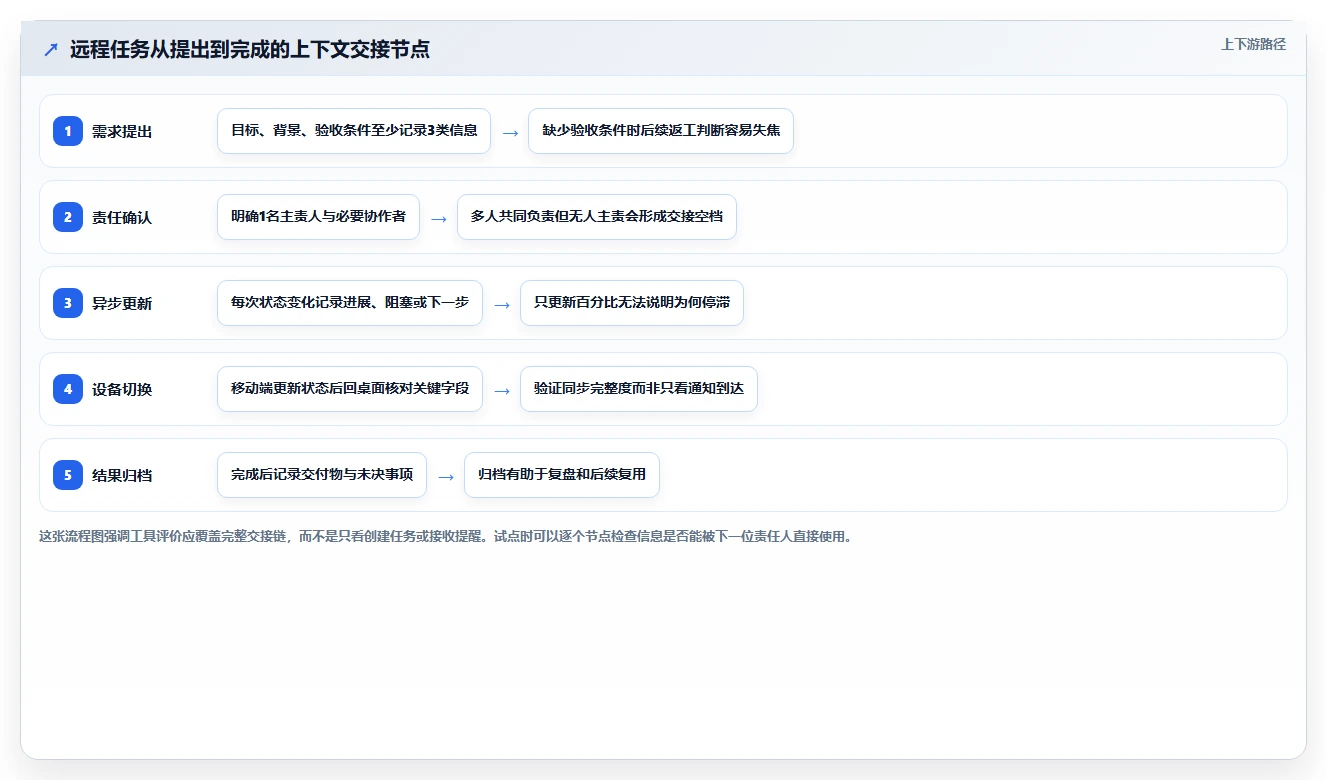Open the 移动端更新状态后回桌面核对关键字段 box
Image resolution: width=1327 pixels, height=780 pixels.
(350, 389)
